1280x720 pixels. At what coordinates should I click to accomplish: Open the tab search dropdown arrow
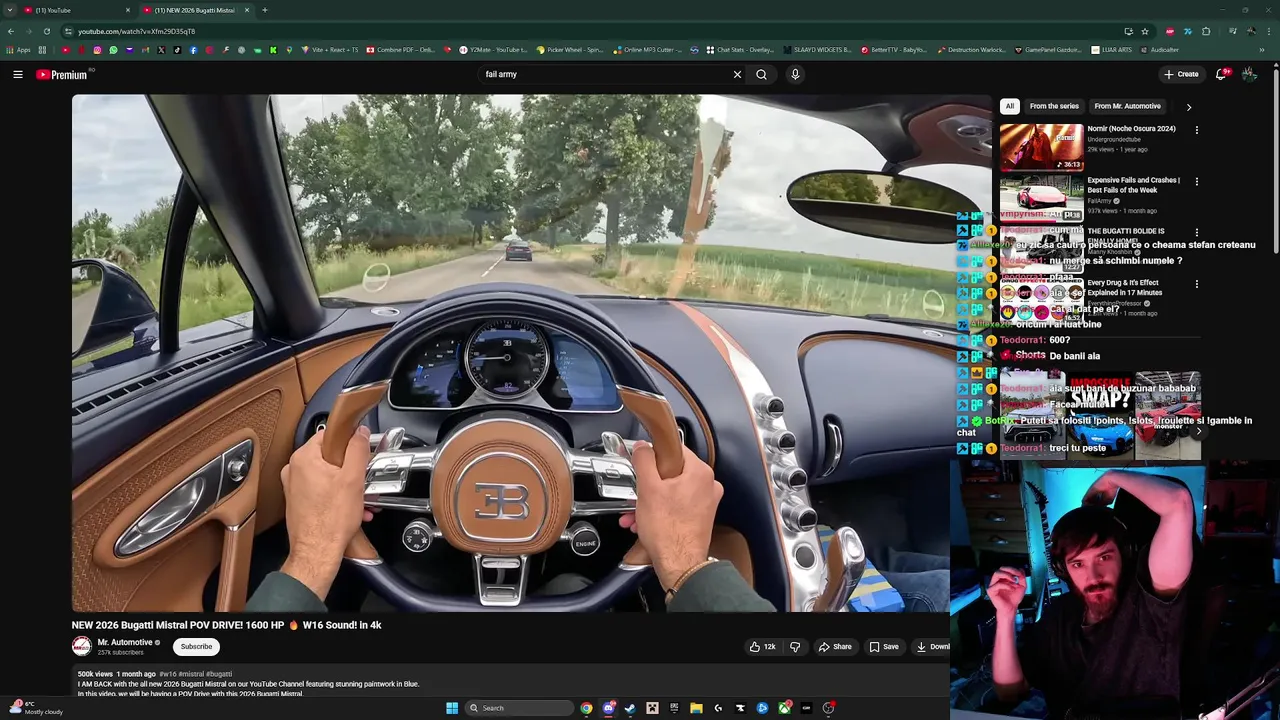pos(10,10)
